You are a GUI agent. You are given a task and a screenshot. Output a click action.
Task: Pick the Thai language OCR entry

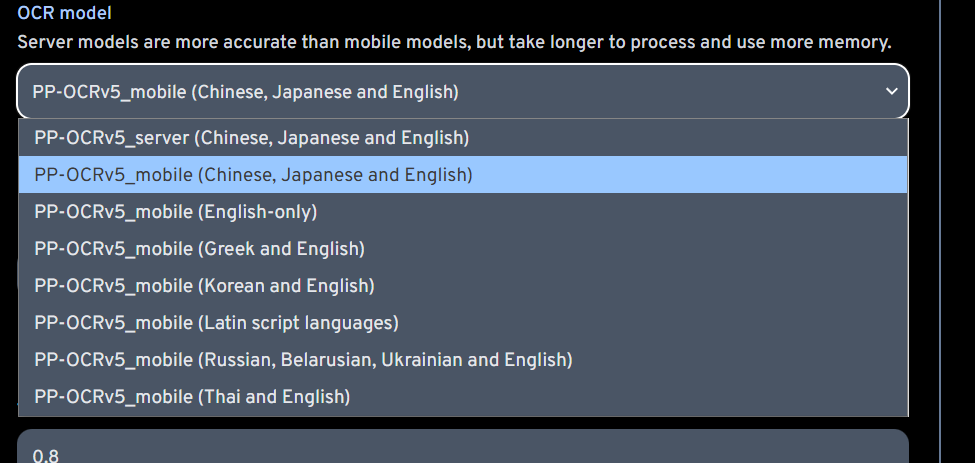(x=192, y=396)
